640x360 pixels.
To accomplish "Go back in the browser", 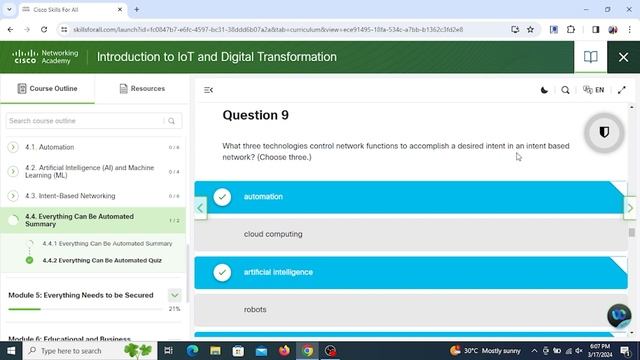I will (x=11, y=29).
